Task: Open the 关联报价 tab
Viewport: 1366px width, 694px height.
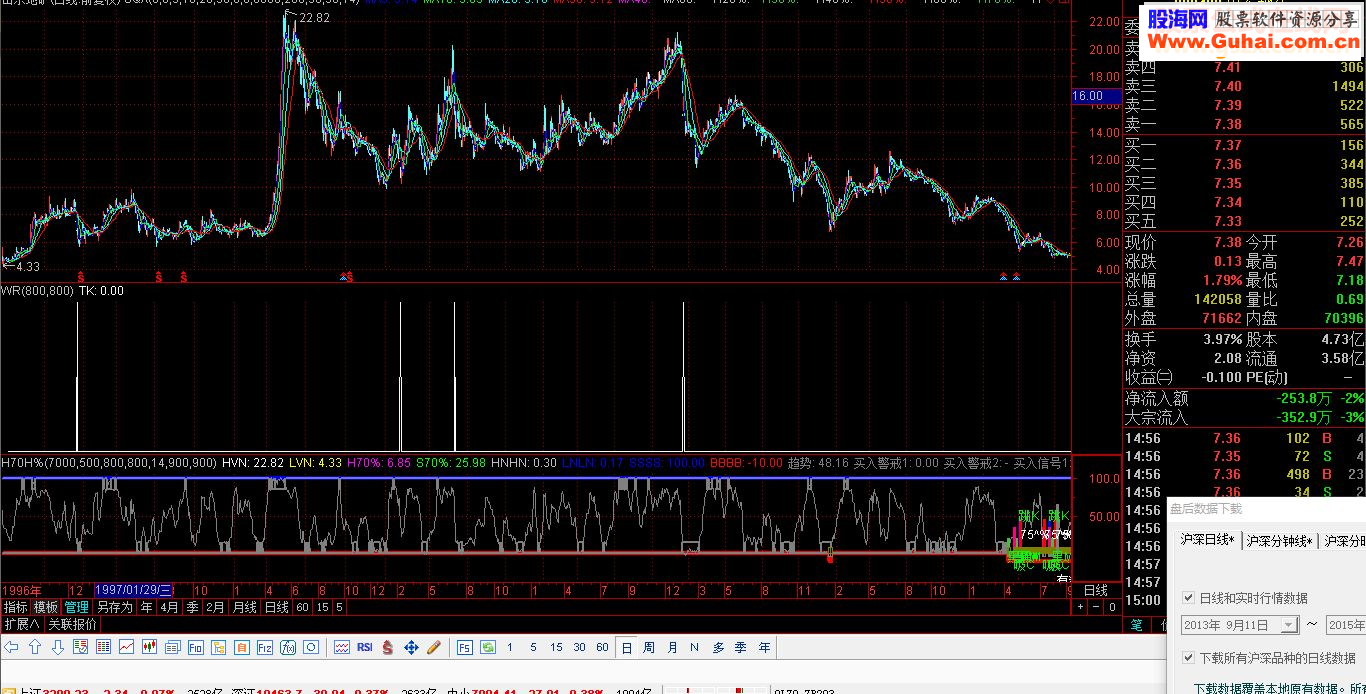Action: click(73, 624)
